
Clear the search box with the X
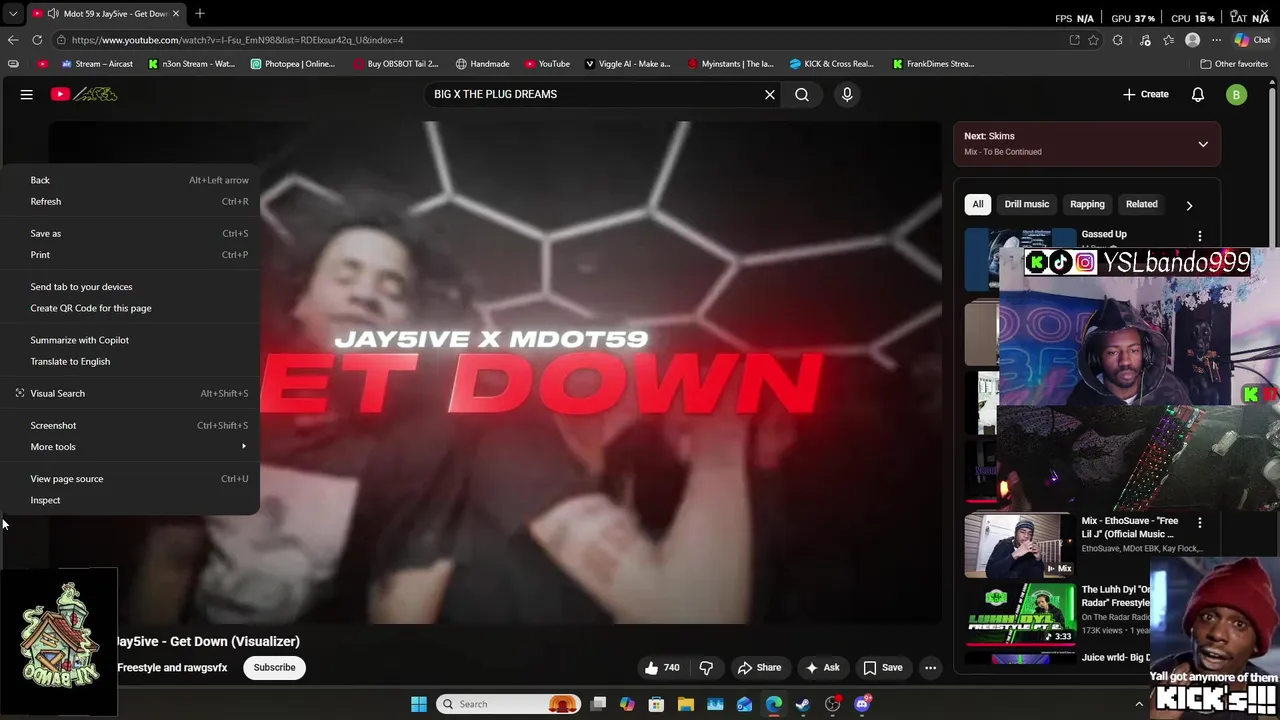pyautogui.click(x=770, y=94)
